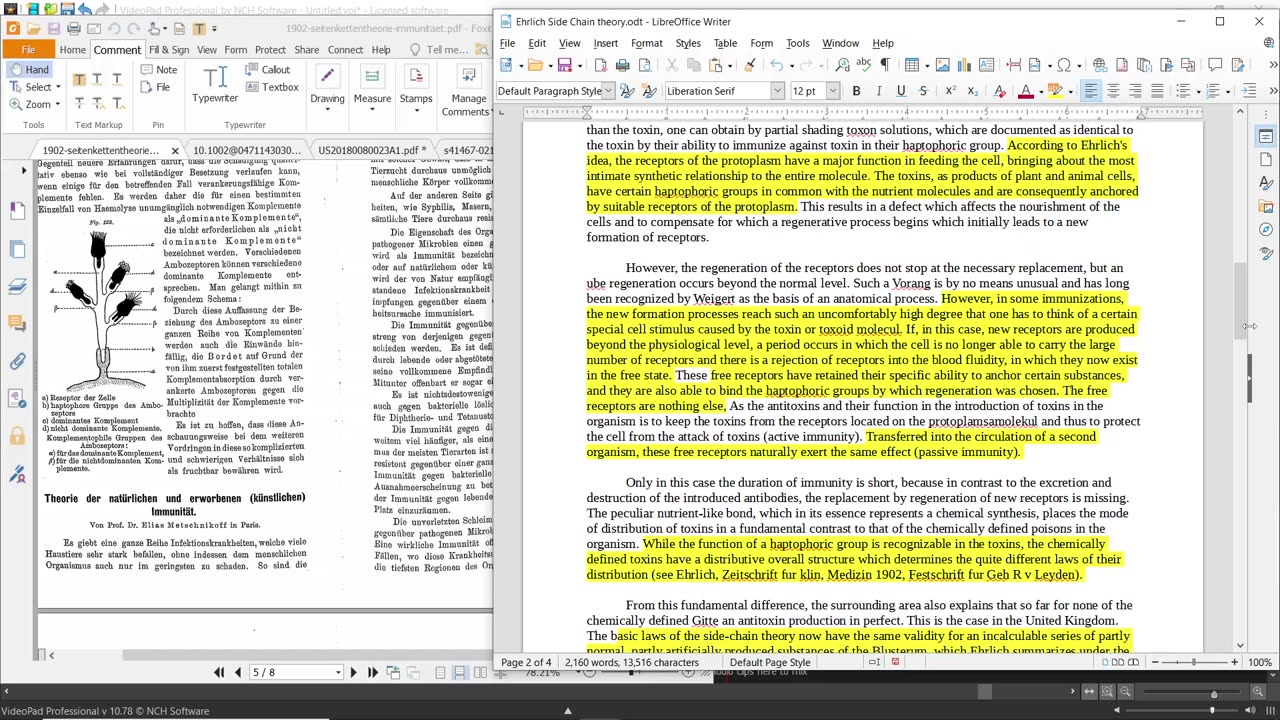Center paragraph alignment in Writer
This screenshot has height=720, width=1280.
(x=1113, y=91)
